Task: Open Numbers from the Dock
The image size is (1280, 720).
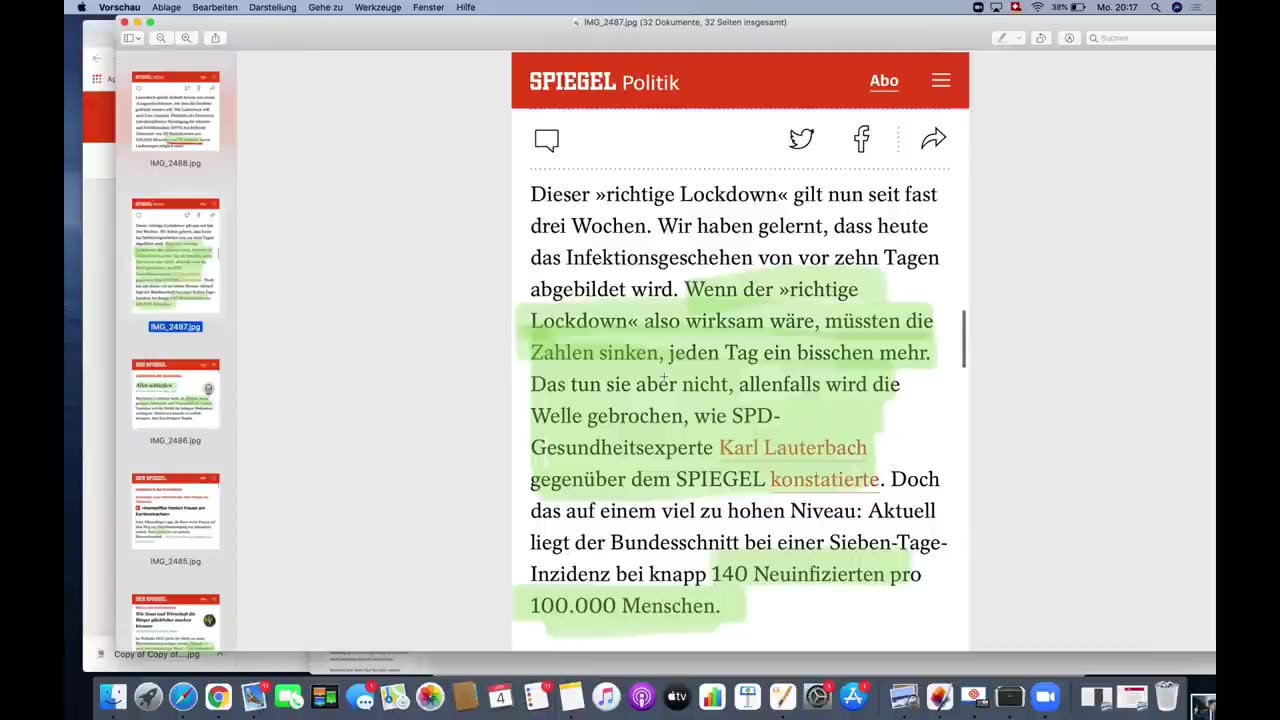Action: coord(712,697)
